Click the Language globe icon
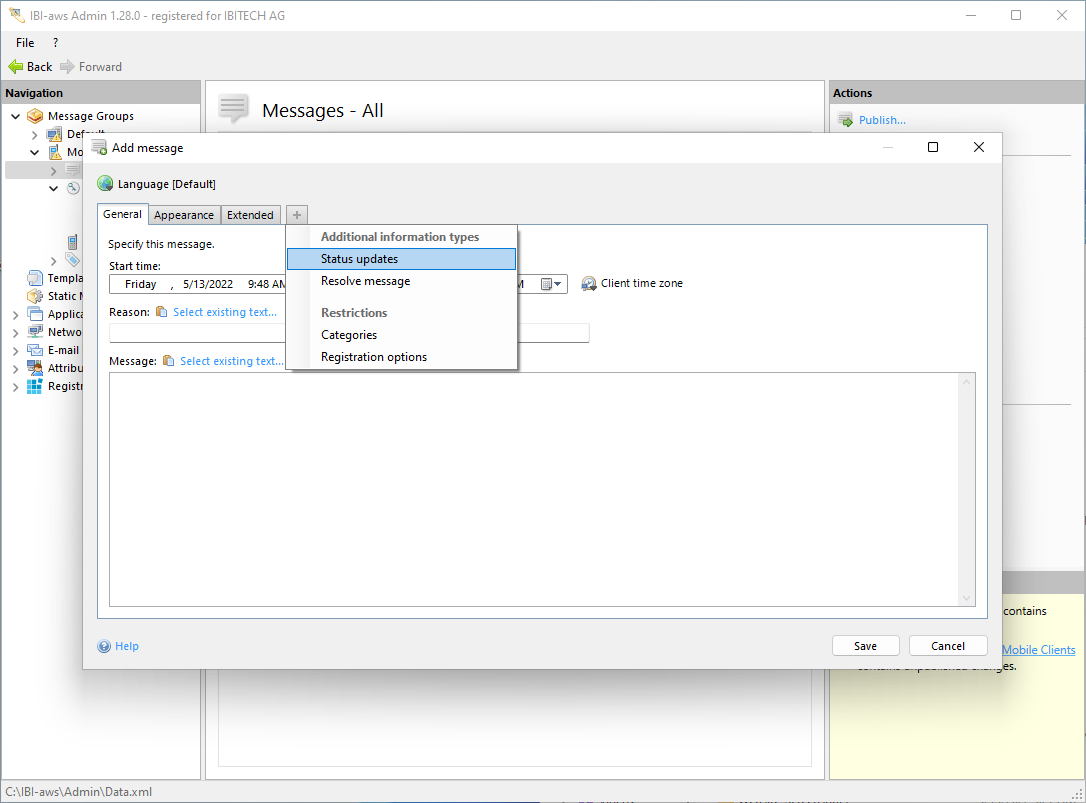This screenshot has width=1086, height=803. tap(105, 184)
